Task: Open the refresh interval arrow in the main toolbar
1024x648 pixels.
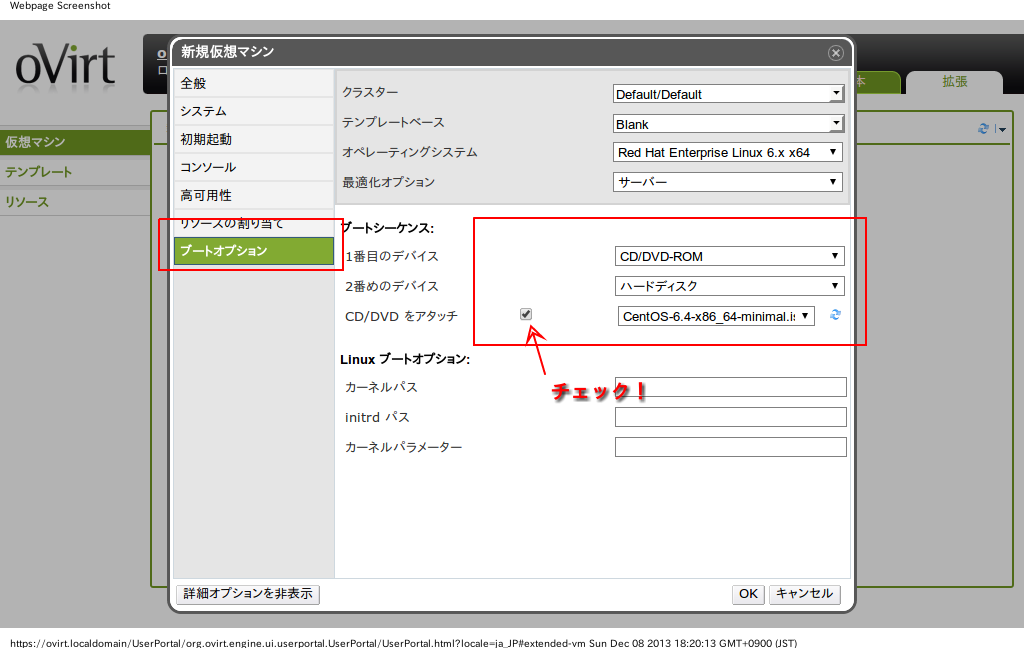Action: [1001, 130]
